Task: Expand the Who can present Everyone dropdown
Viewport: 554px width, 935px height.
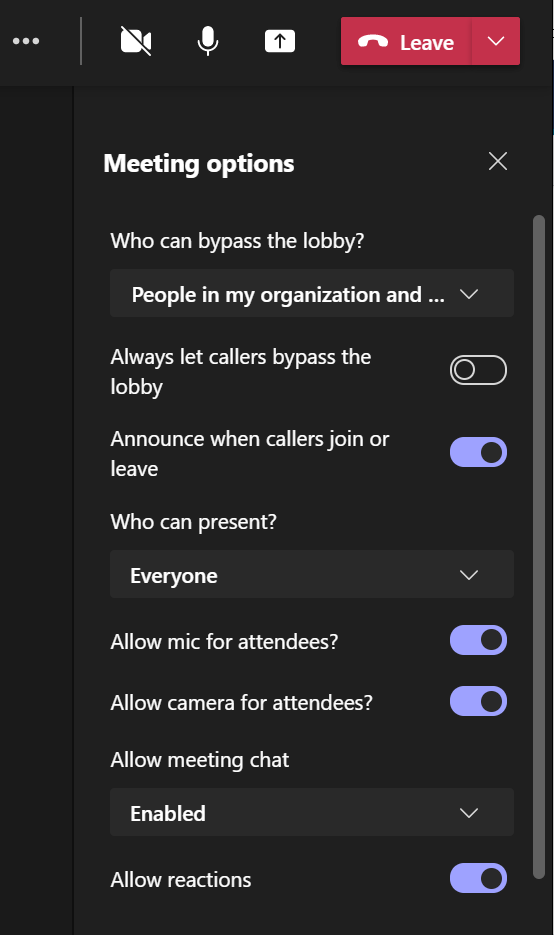Action: click(x=312, y=574)
